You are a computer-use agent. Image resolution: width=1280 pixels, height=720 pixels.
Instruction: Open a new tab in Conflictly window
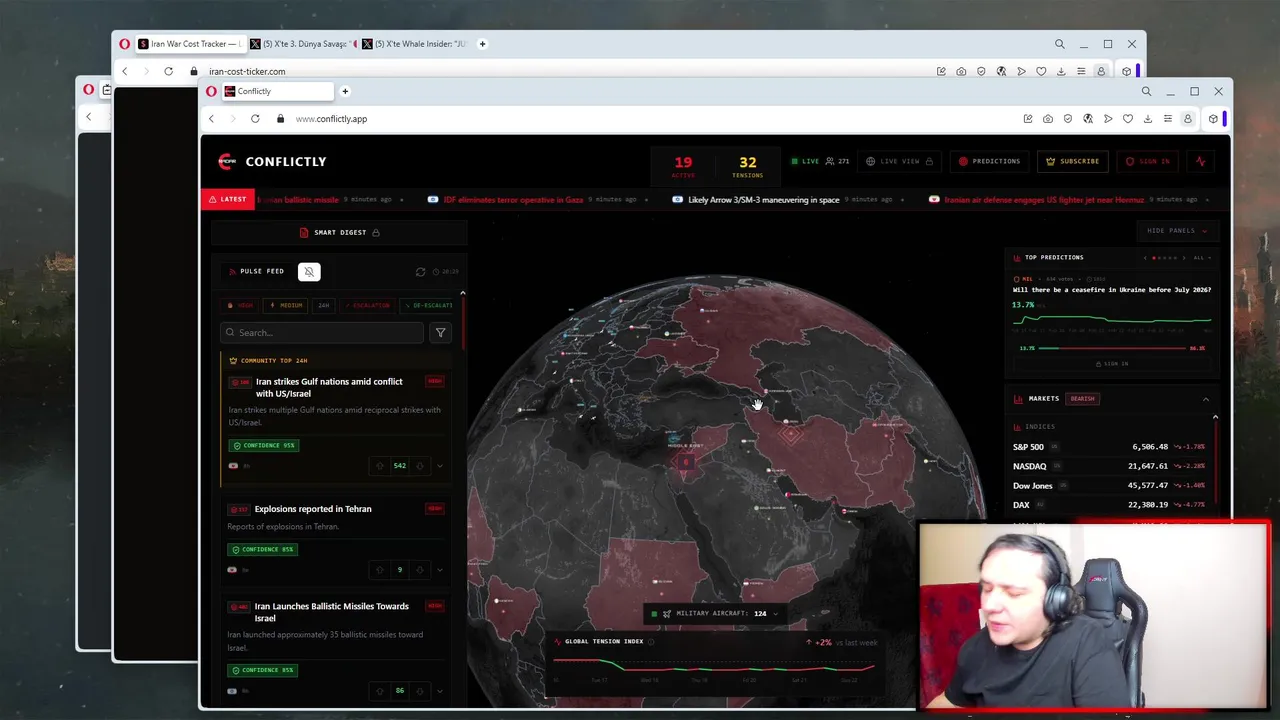click(345, 91)
